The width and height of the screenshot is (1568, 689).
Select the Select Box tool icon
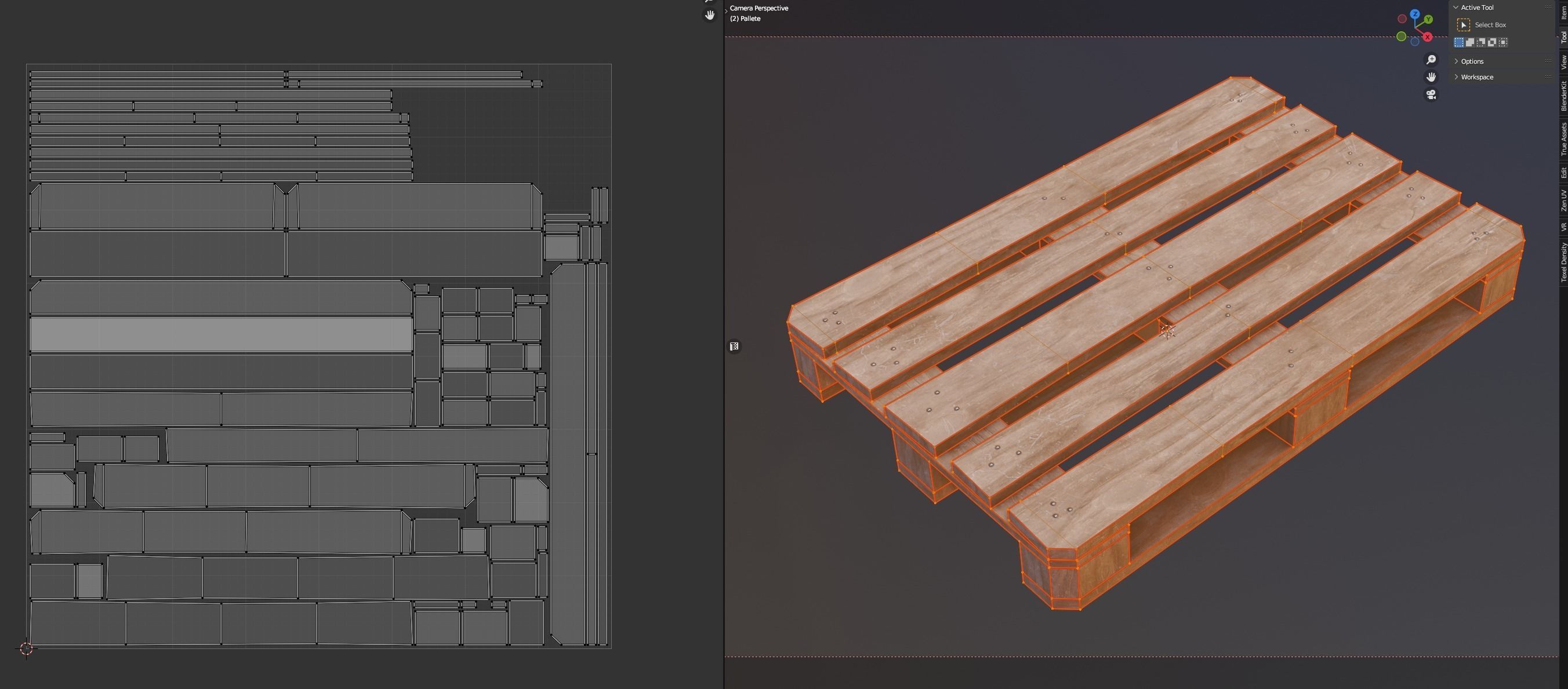(1463, 25)
